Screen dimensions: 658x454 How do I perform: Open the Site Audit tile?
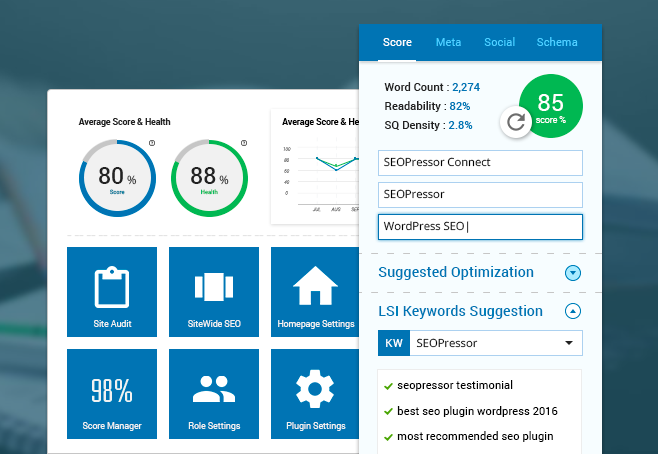point(112,292)
